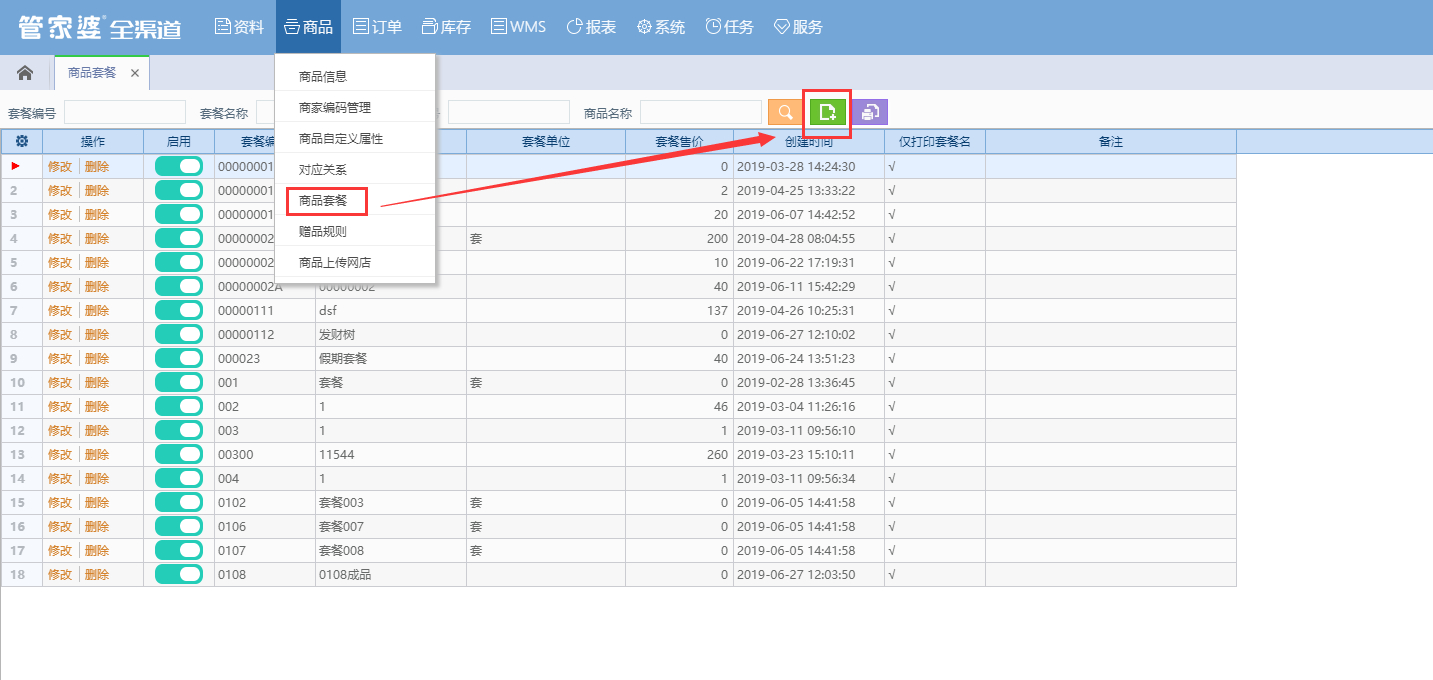Click the 套餐编号 input field
Screen dimensions: 1433x680
pos(125,112)
